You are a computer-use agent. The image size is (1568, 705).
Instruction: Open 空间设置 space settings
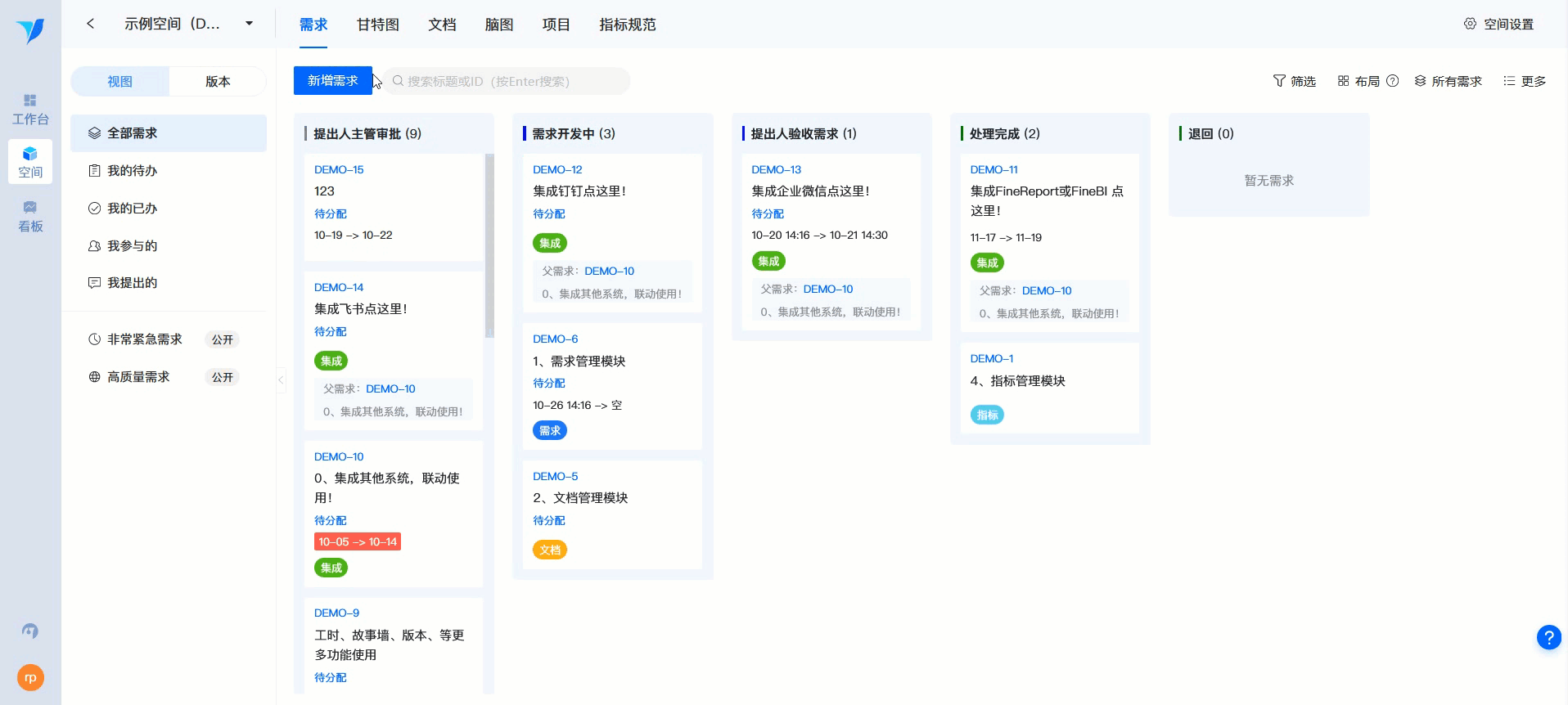pyautogui.click(x=1499, y=24)
